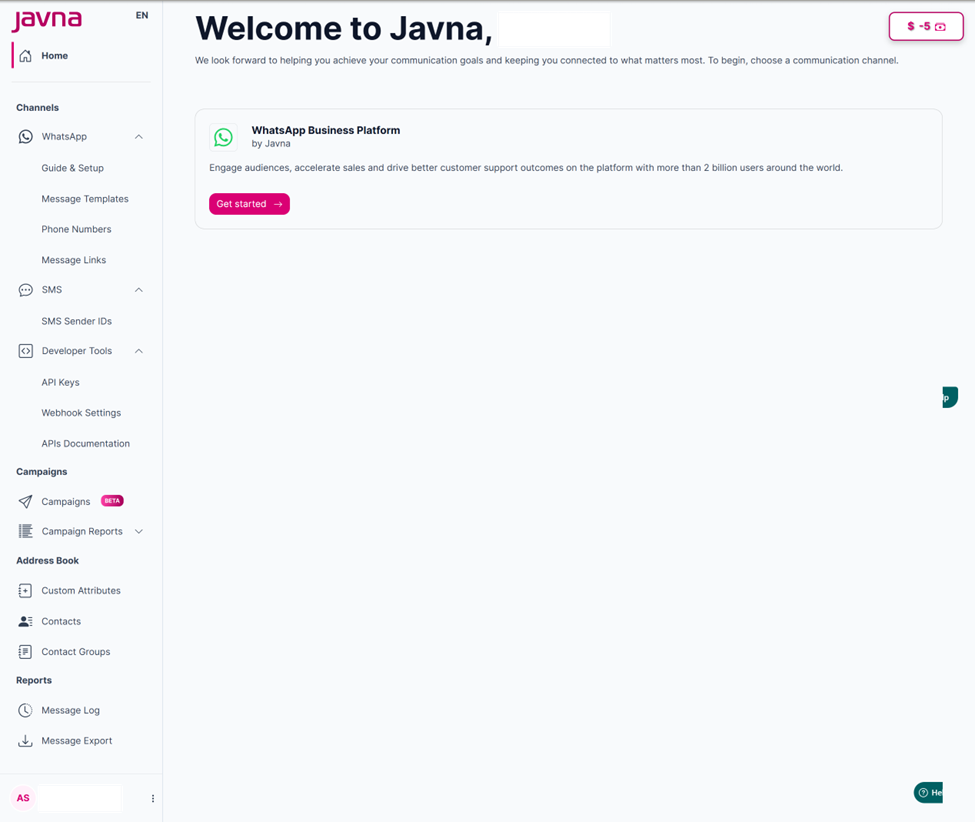Click the WhatsApp menu label in sidebar

[x=64, y=137]
